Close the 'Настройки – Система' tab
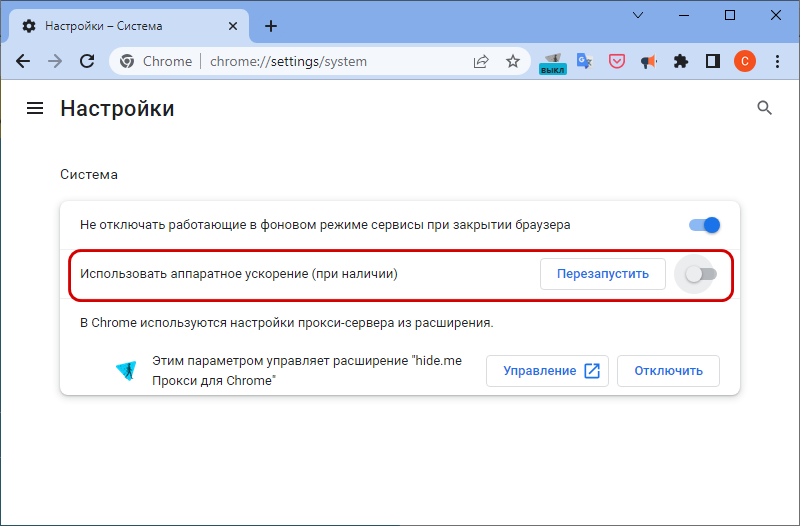This screenshot has height=526, width=800. (233, 26)
